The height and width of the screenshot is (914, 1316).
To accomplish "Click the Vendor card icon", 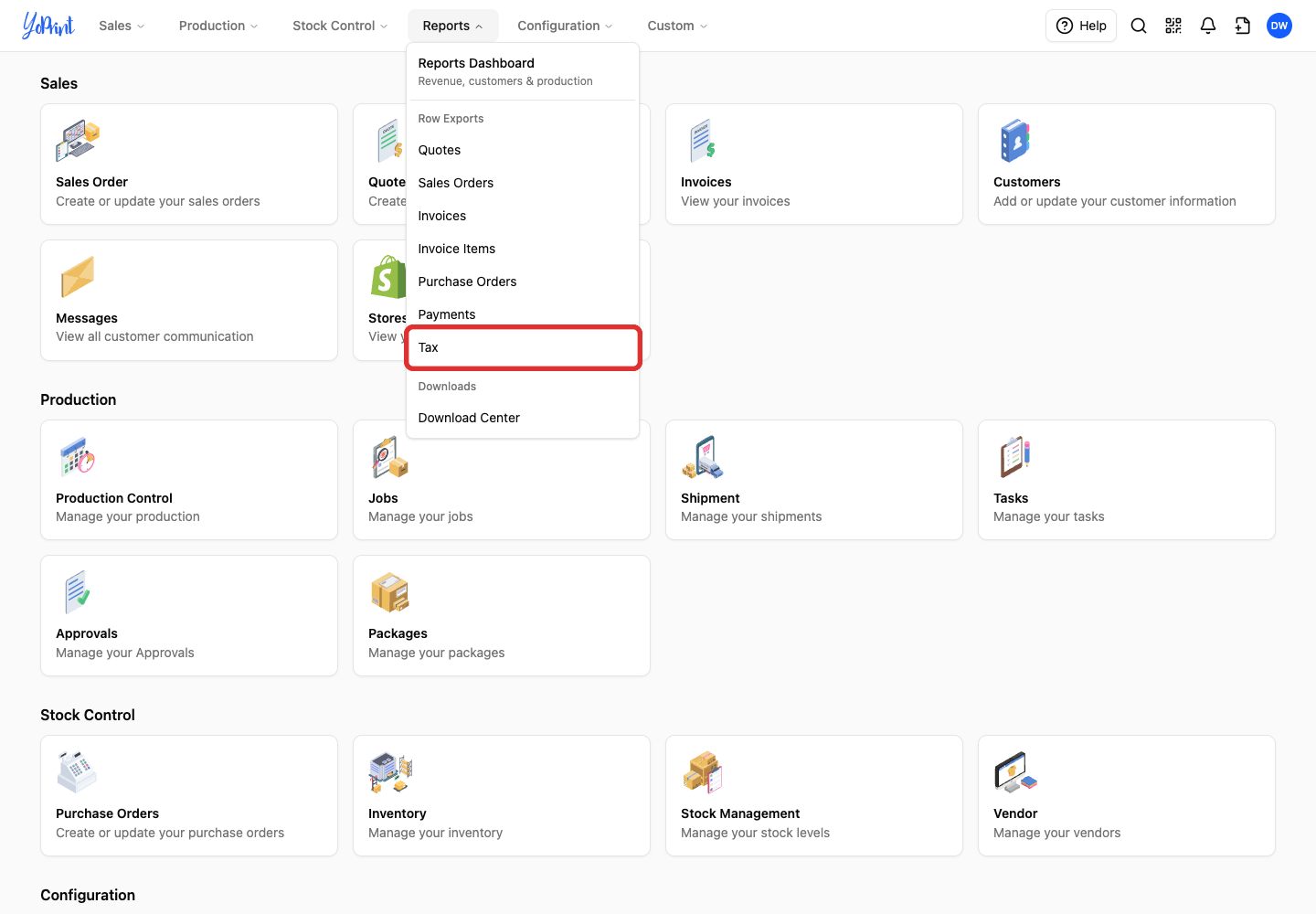I will 1015,772.
